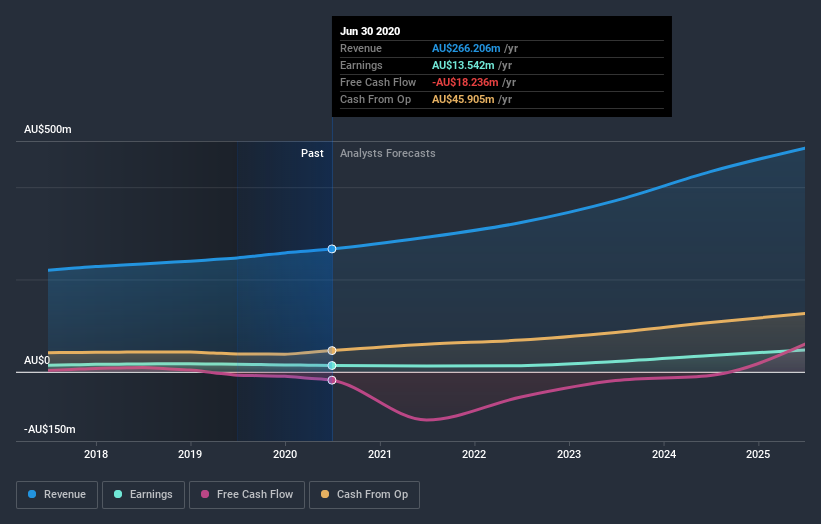Click the Cash From Op row label in tooltip

pos(375,99)
